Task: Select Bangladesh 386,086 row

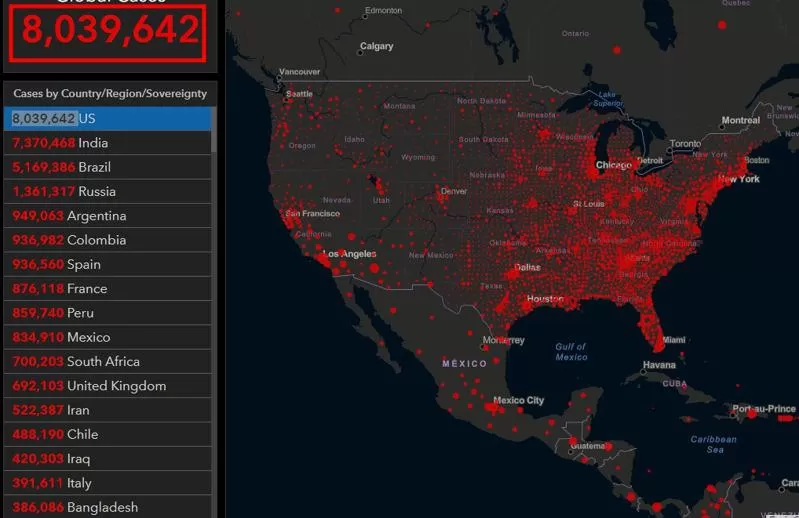Action: [108, 507]
